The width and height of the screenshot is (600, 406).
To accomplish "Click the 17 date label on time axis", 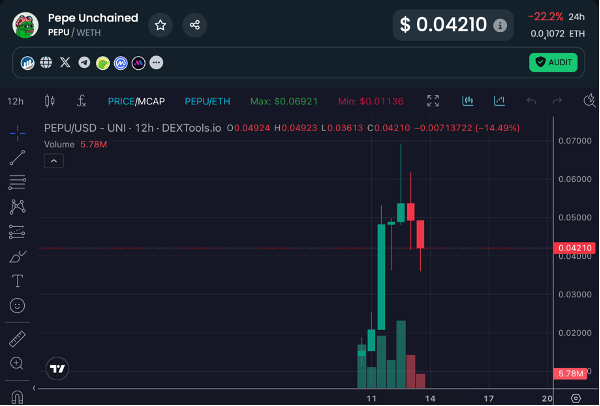I will click(489, 399).
